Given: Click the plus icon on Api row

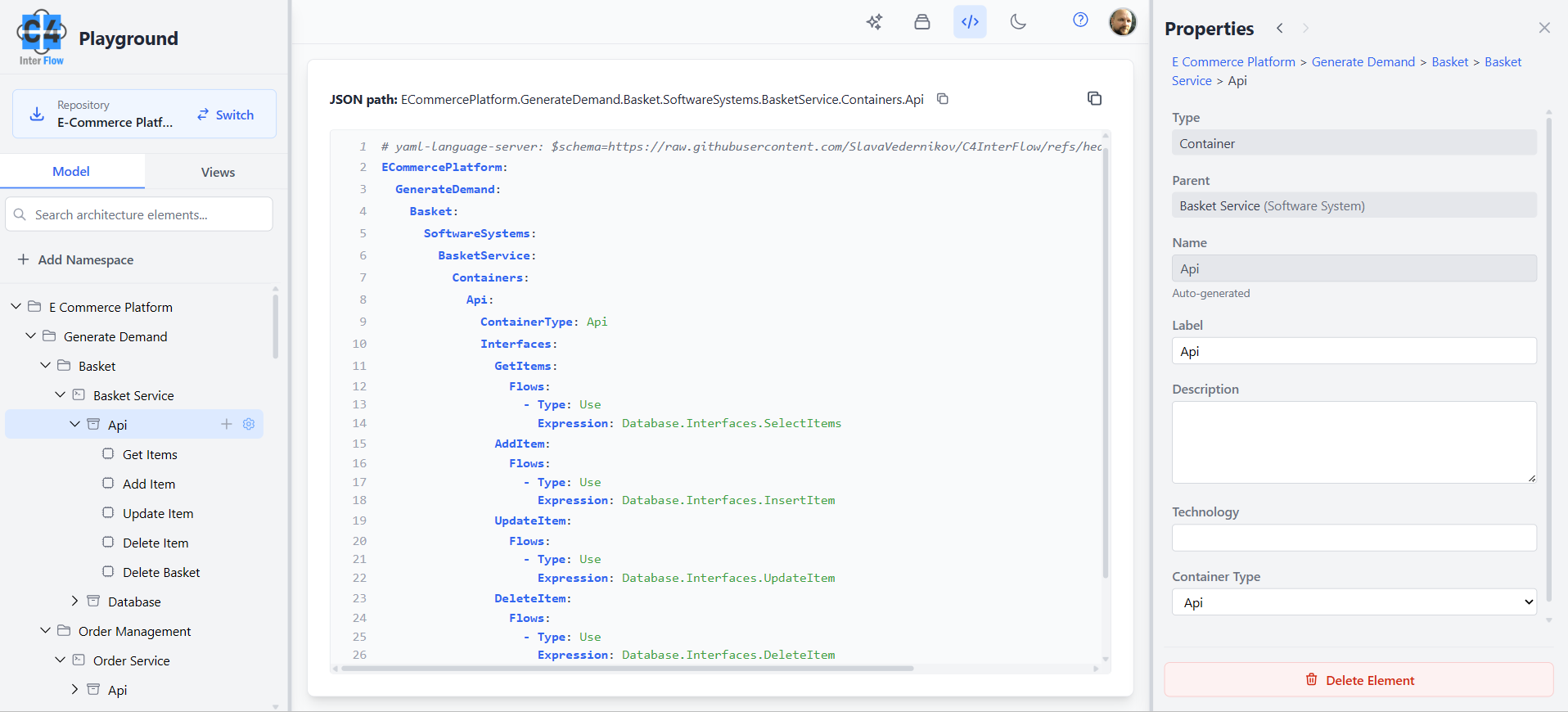Looking at the screenshot, I should 227,424.
